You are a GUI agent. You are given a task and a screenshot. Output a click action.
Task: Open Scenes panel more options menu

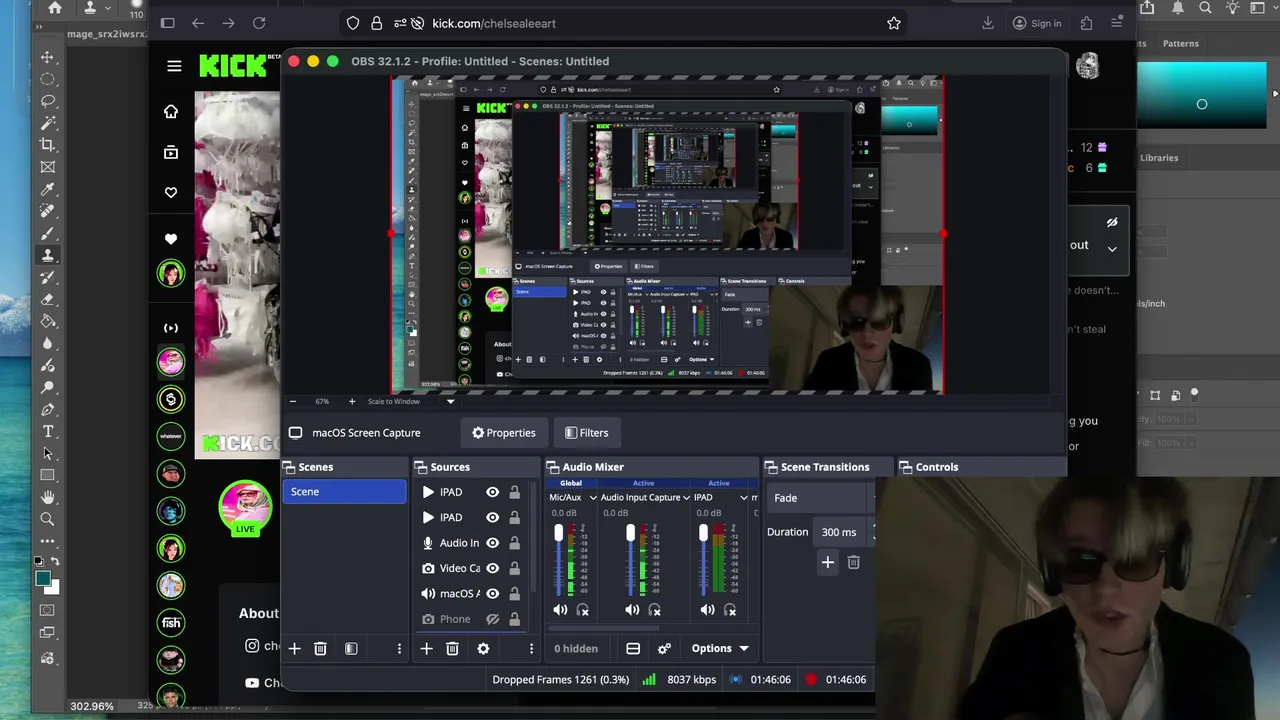pyautogui.click(x=399, y=649)
